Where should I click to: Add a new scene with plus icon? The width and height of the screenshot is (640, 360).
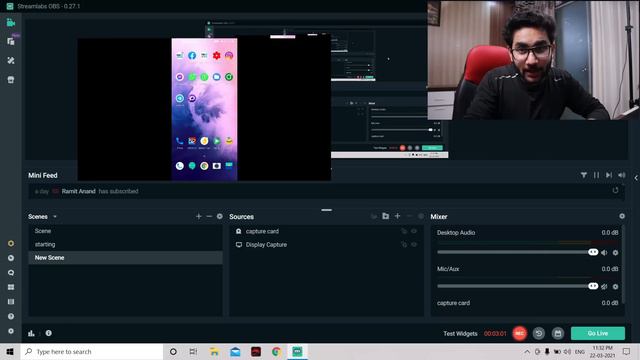point(199,216)
